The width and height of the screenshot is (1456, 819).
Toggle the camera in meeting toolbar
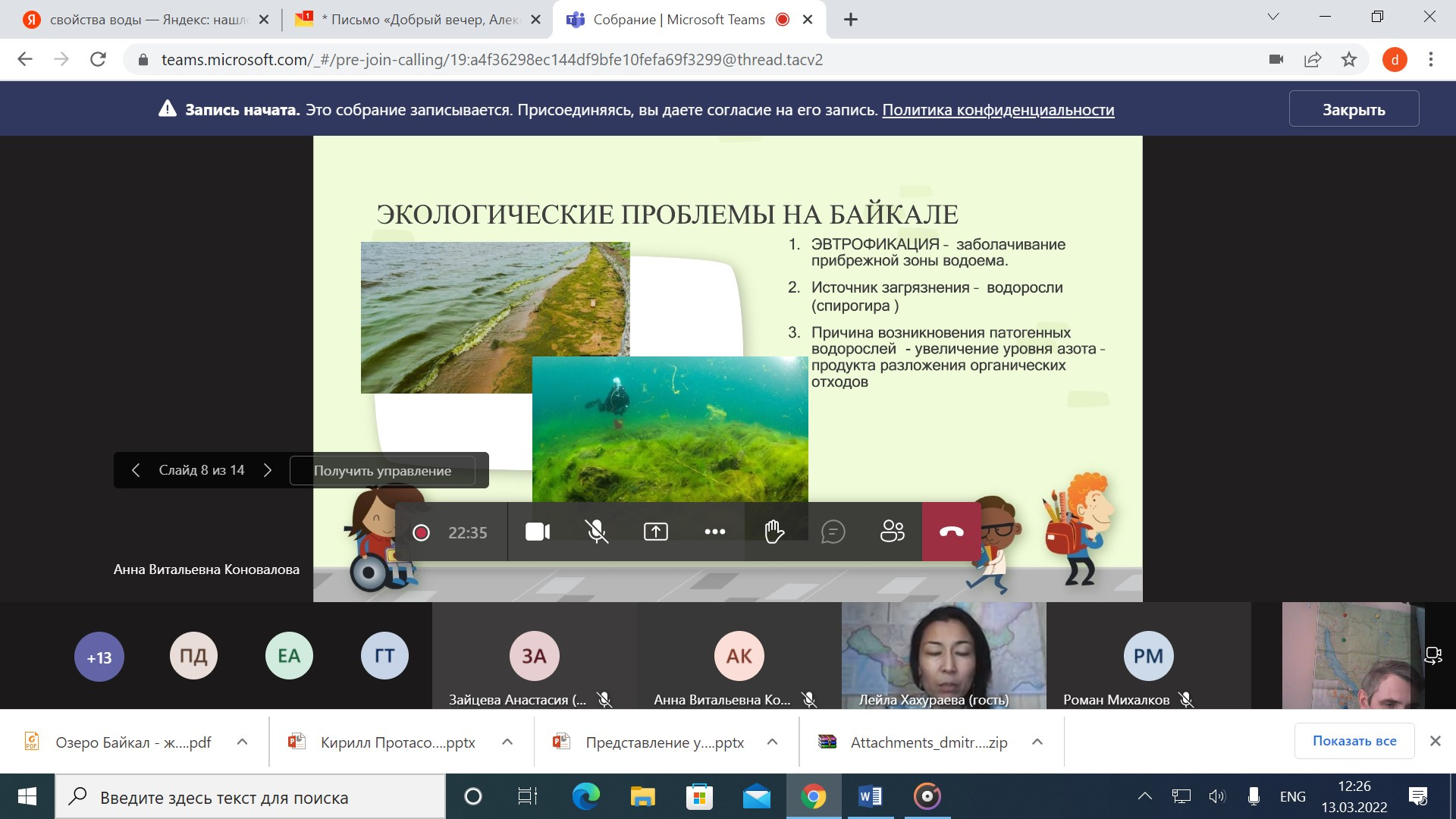538,532
